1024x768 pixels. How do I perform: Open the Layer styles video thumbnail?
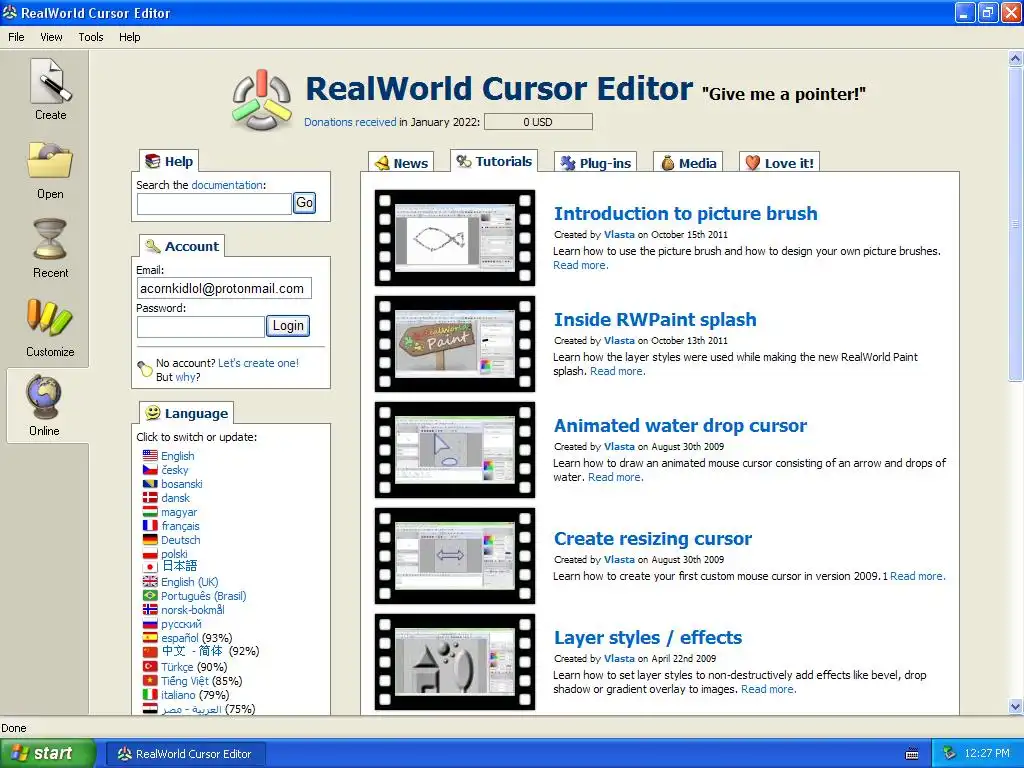pos(455,662)
